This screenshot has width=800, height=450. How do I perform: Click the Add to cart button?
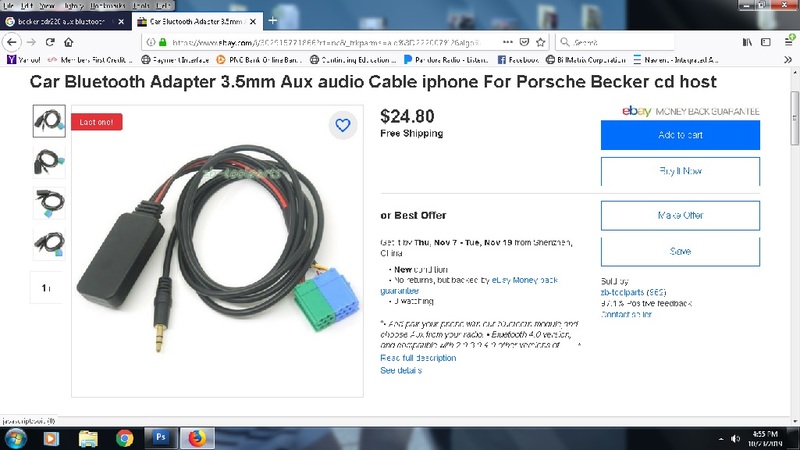tap(680, 135)
